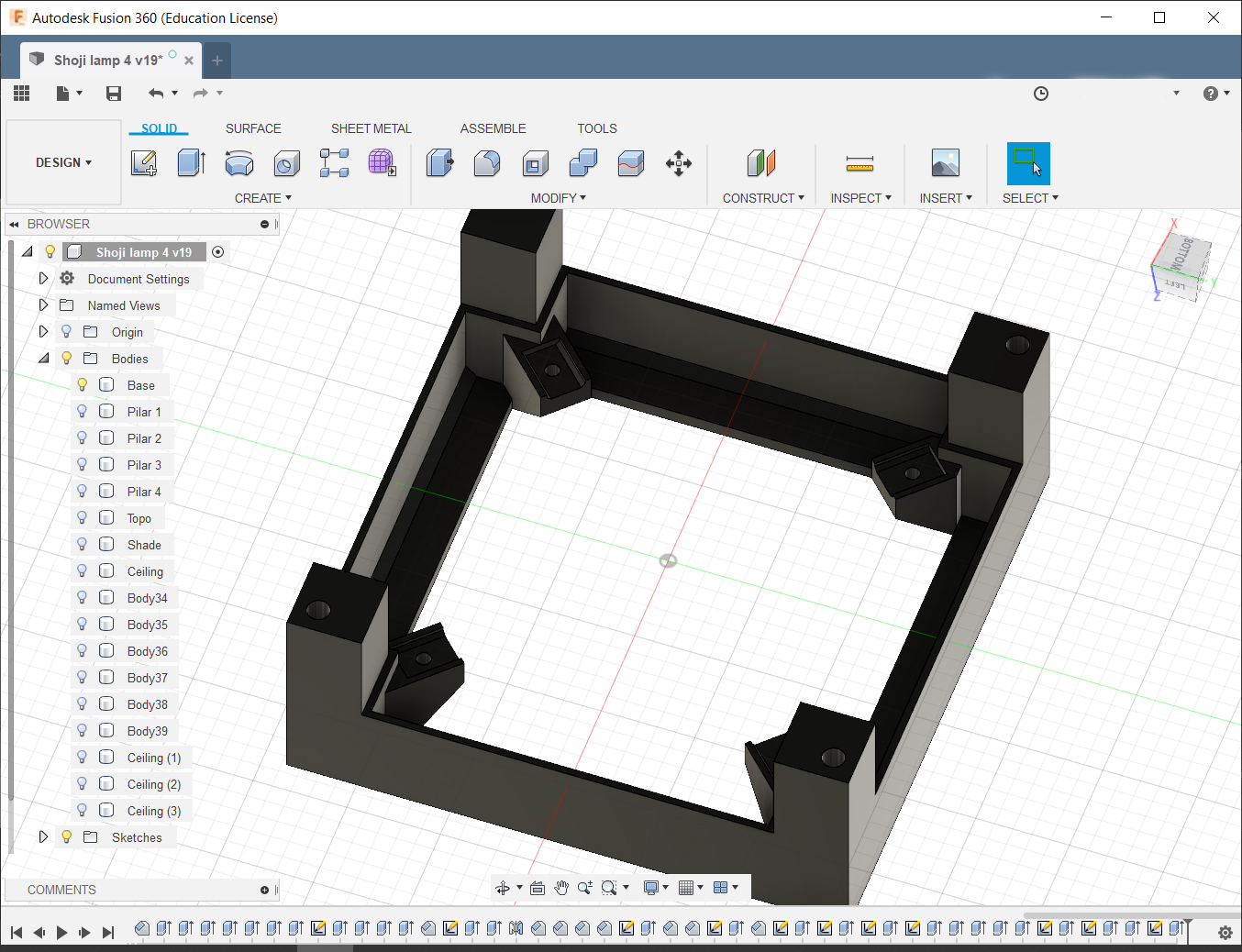Open the CONSTRUCT dropdown menu
1242x952 pixels.
(763, 198)
